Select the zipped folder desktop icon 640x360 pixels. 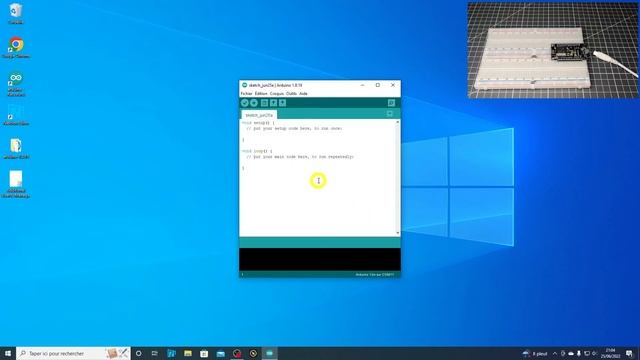click(x=16, y=149)
